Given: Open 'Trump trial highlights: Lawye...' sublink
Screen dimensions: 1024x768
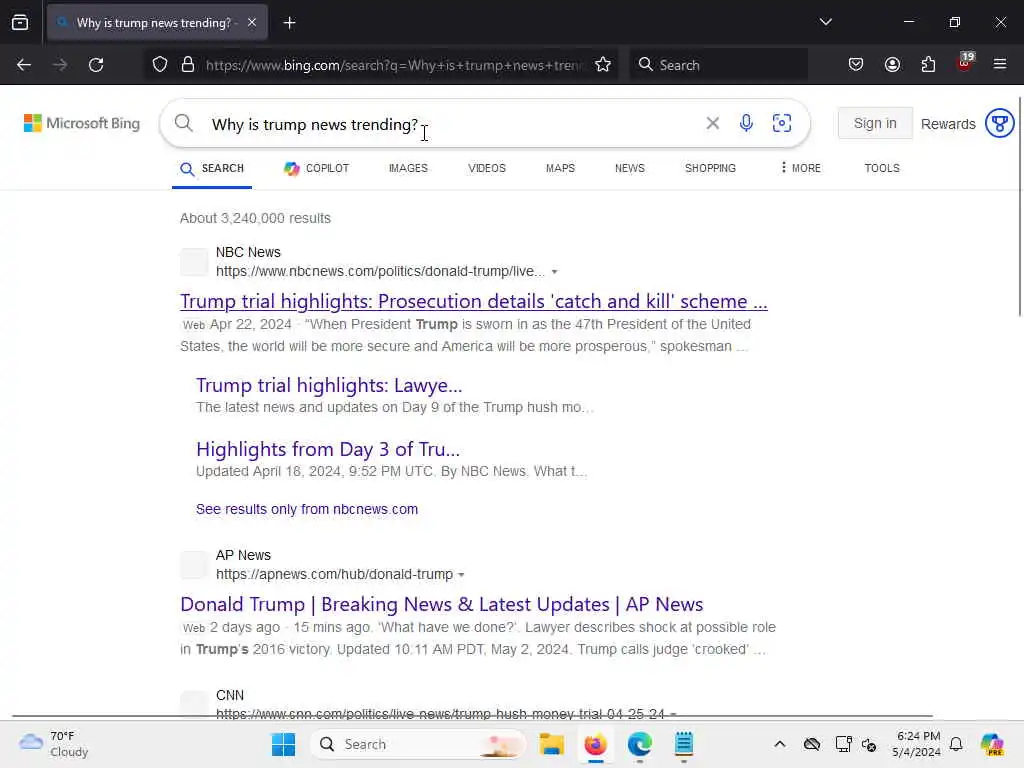Looking at the screenshot, I should (329, 385).
